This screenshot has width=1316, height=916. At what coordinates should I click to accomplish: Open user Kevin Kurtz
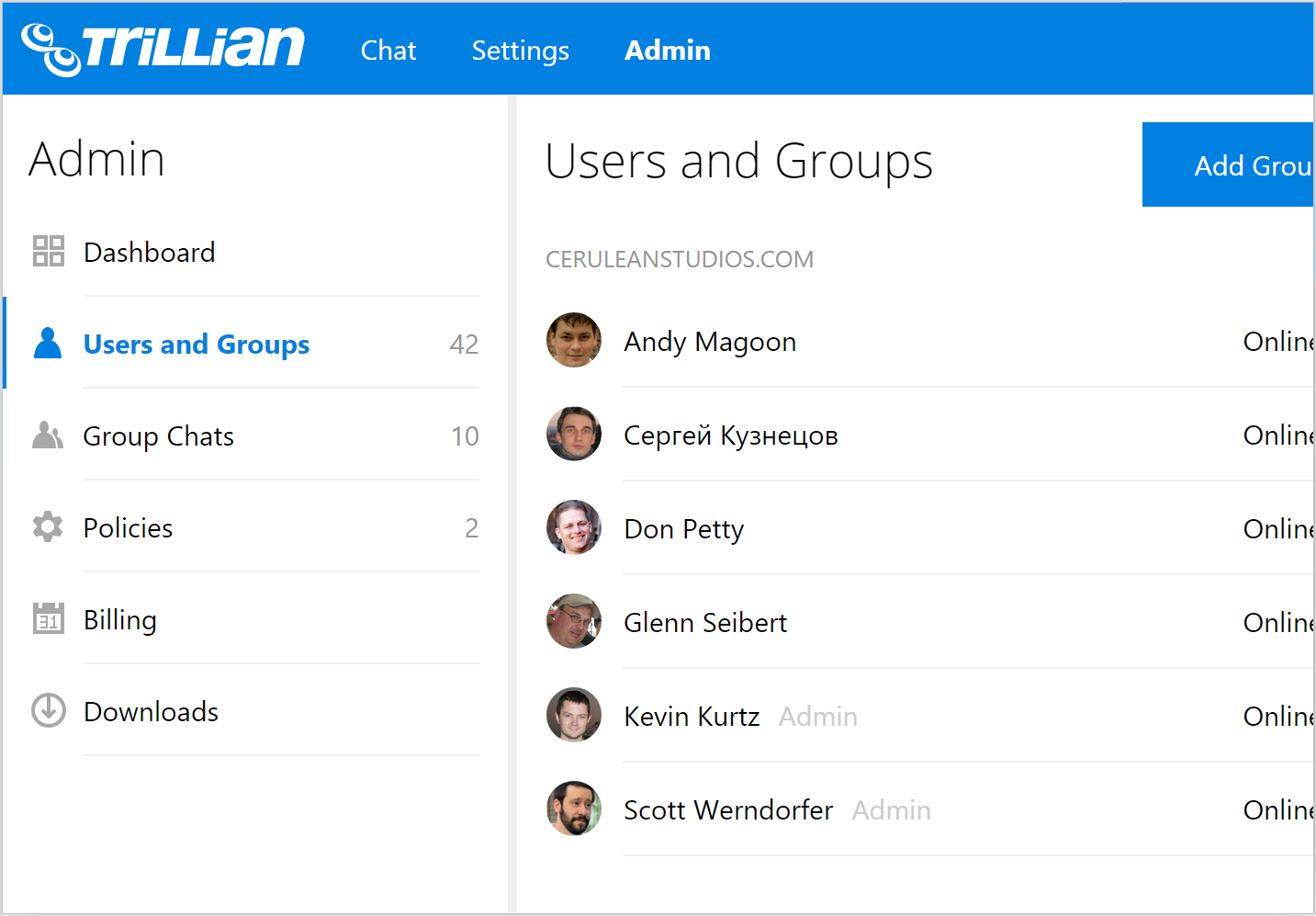point(692,717)
